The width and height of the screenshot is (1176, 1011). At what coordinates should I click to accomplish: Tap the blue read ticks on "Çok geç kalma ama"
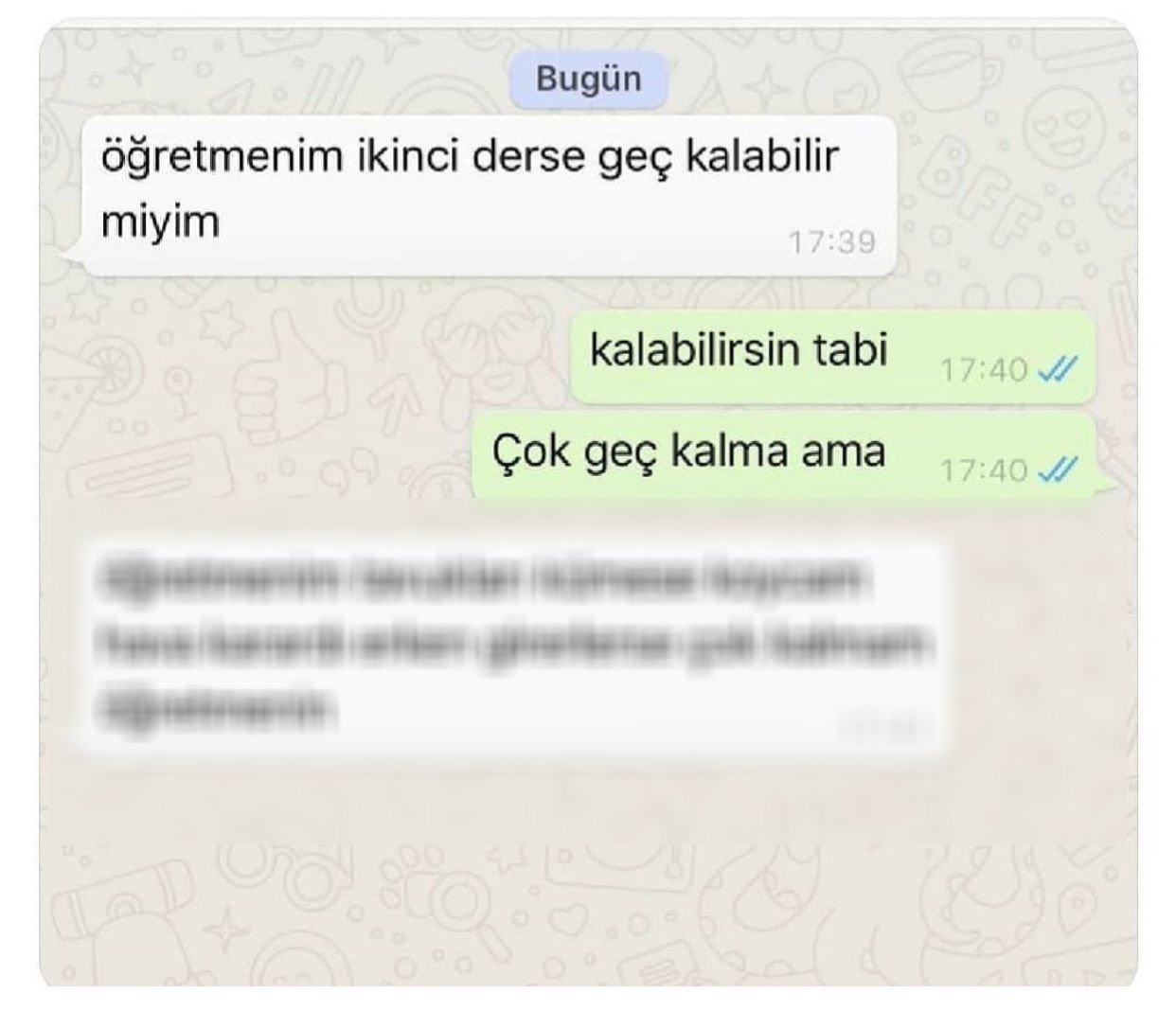pyautogui.click(x=1057, y=470)
